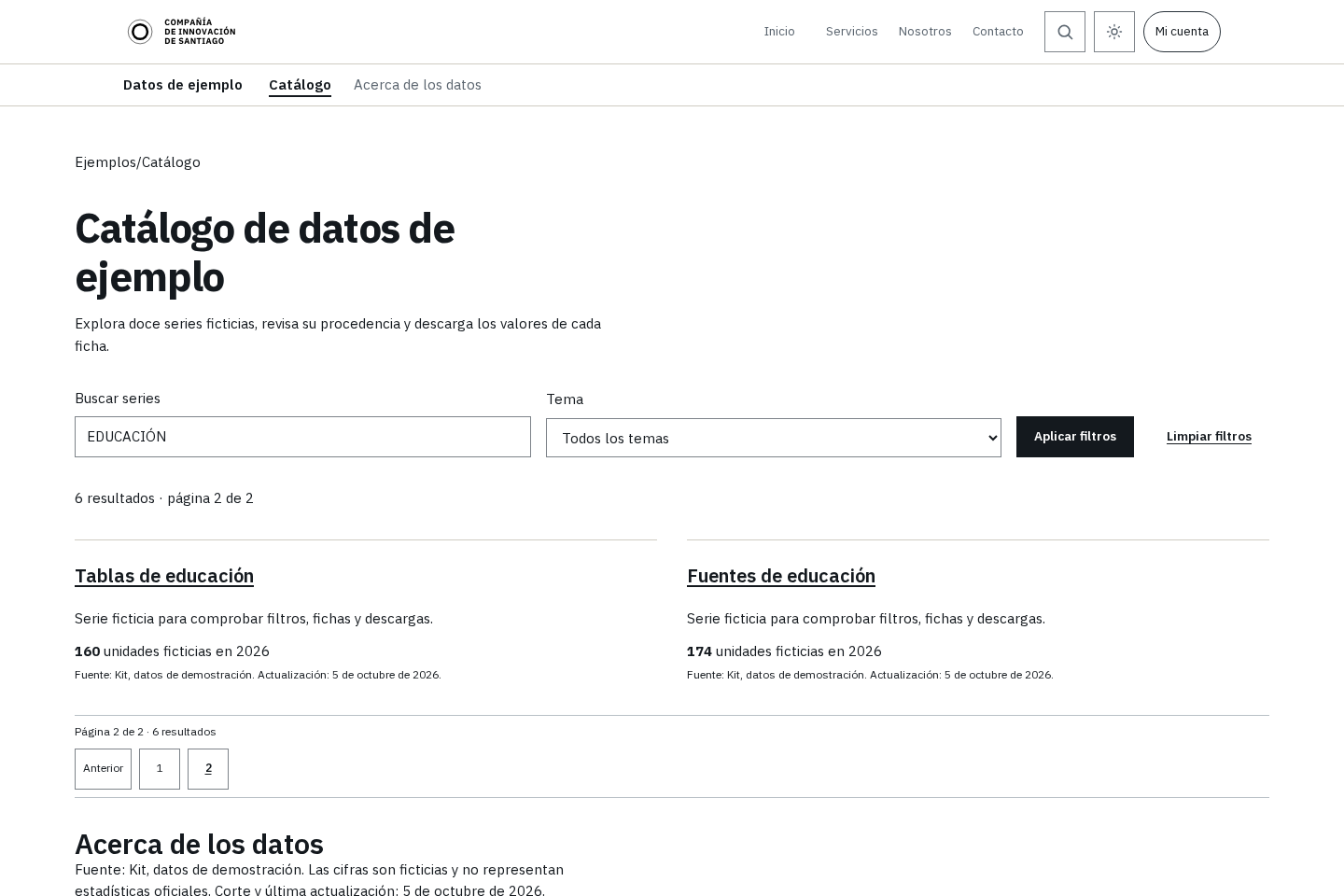1344x896 pixels.
Task: Open the Fuentes de educación series
Action: (781, 576)
